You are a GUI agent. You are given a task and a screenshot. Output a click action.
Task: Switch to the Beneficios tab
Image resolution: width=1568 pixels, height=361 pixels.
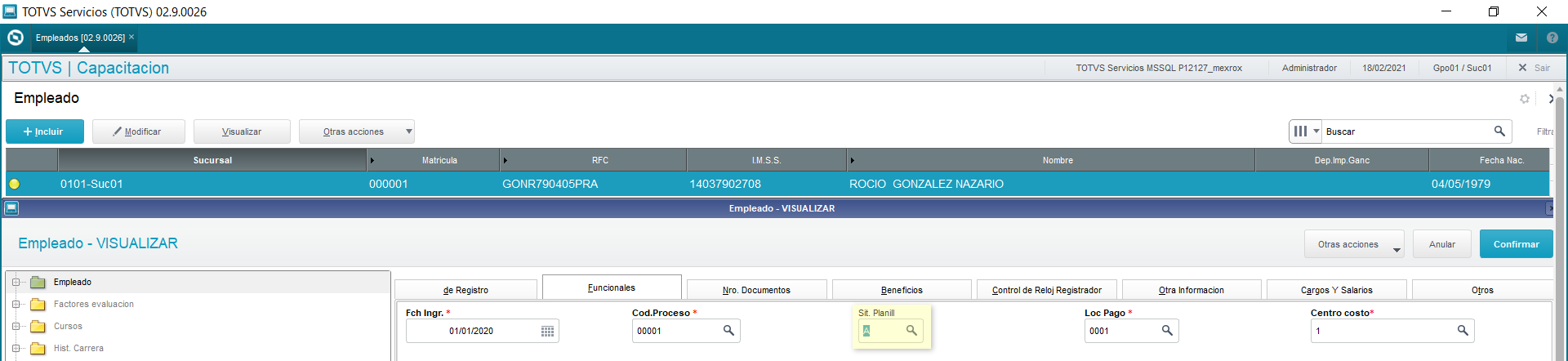click(902, 290)
